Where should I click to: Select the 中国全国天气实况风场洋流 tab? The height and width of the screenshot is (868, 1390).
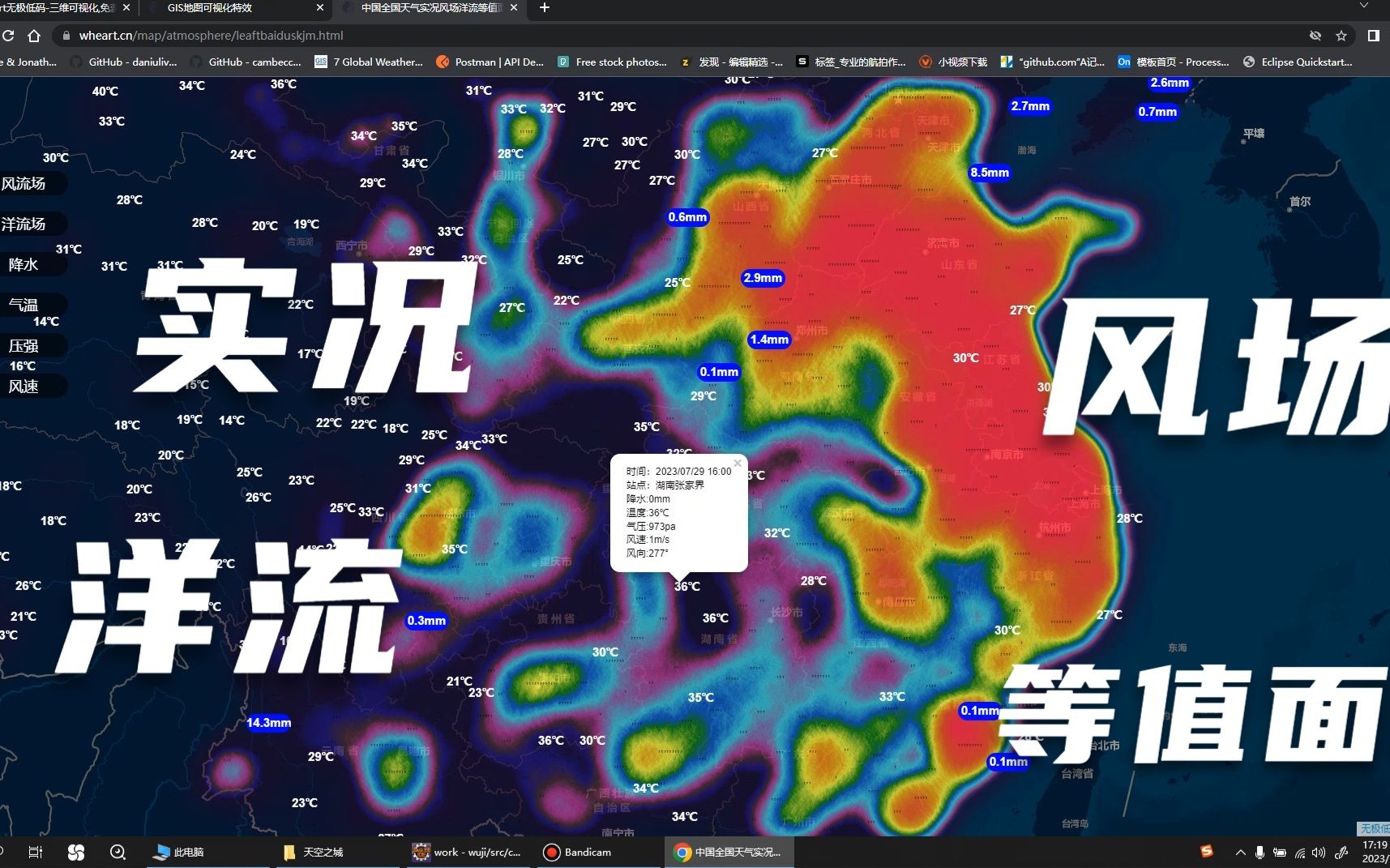[430, 7]
